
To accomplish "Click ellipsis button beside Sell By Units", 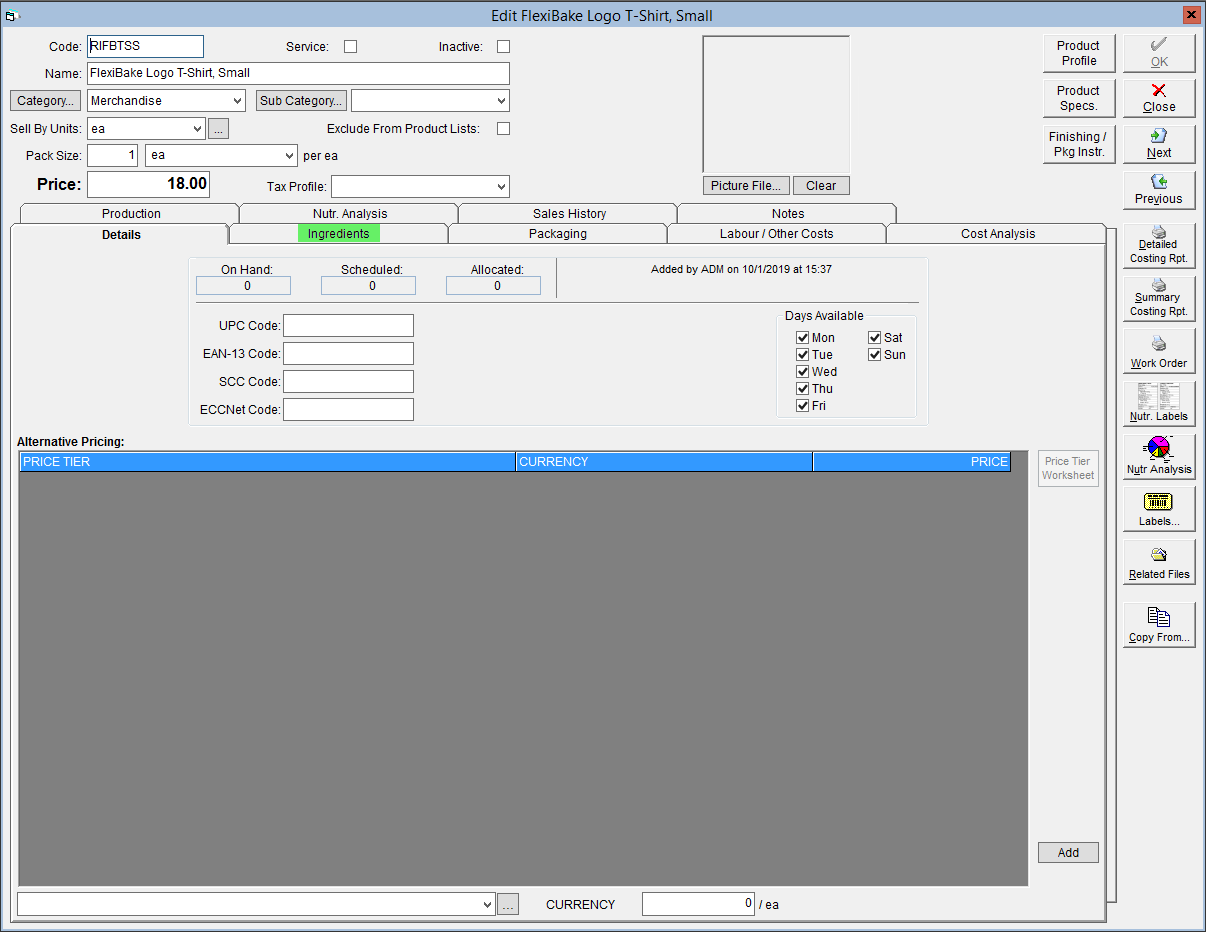I will coord(219,128).
